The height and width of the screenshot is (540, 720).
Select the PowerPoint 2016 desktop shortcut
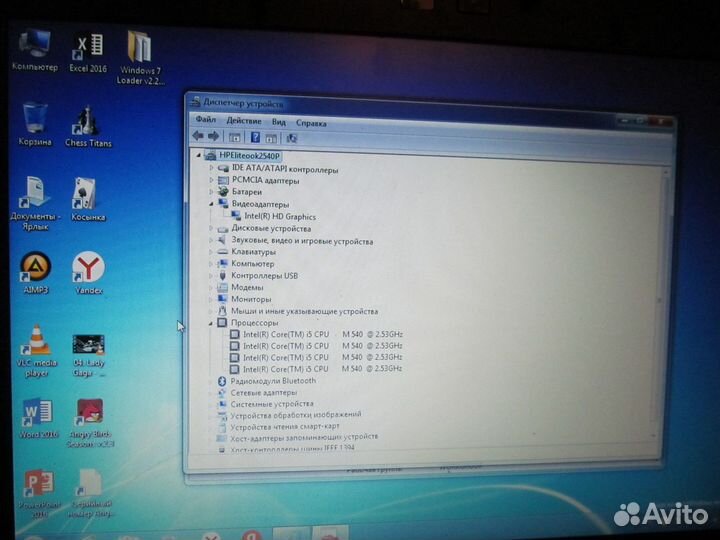click(x=39, y=494)
